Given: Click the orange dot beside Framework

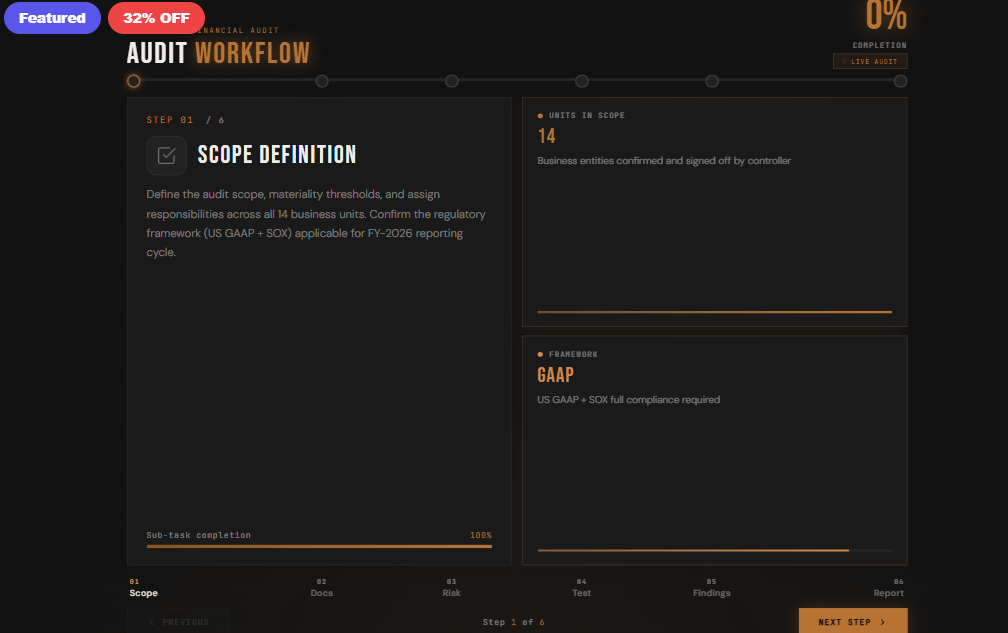Looking at the screenshot, I should (x=541, y=353).
